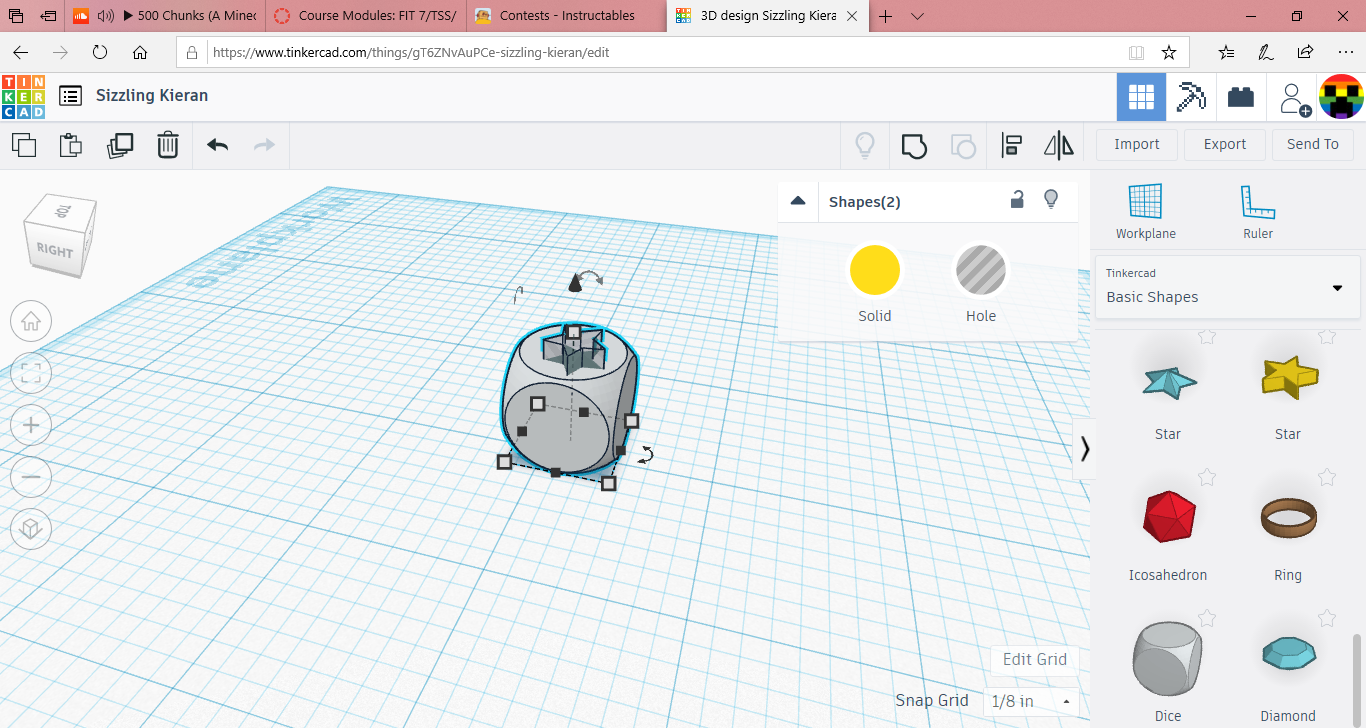
Task: Fit all in view
Action: [31, 374]
